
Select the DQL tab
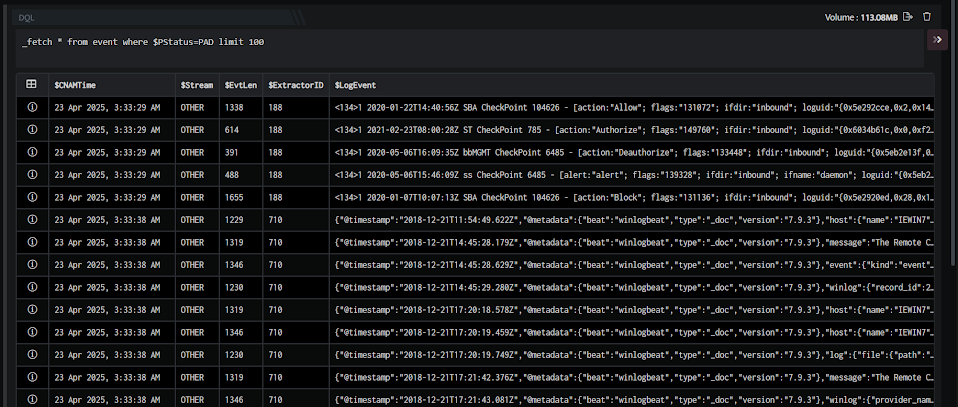click(x=27, y=18)
